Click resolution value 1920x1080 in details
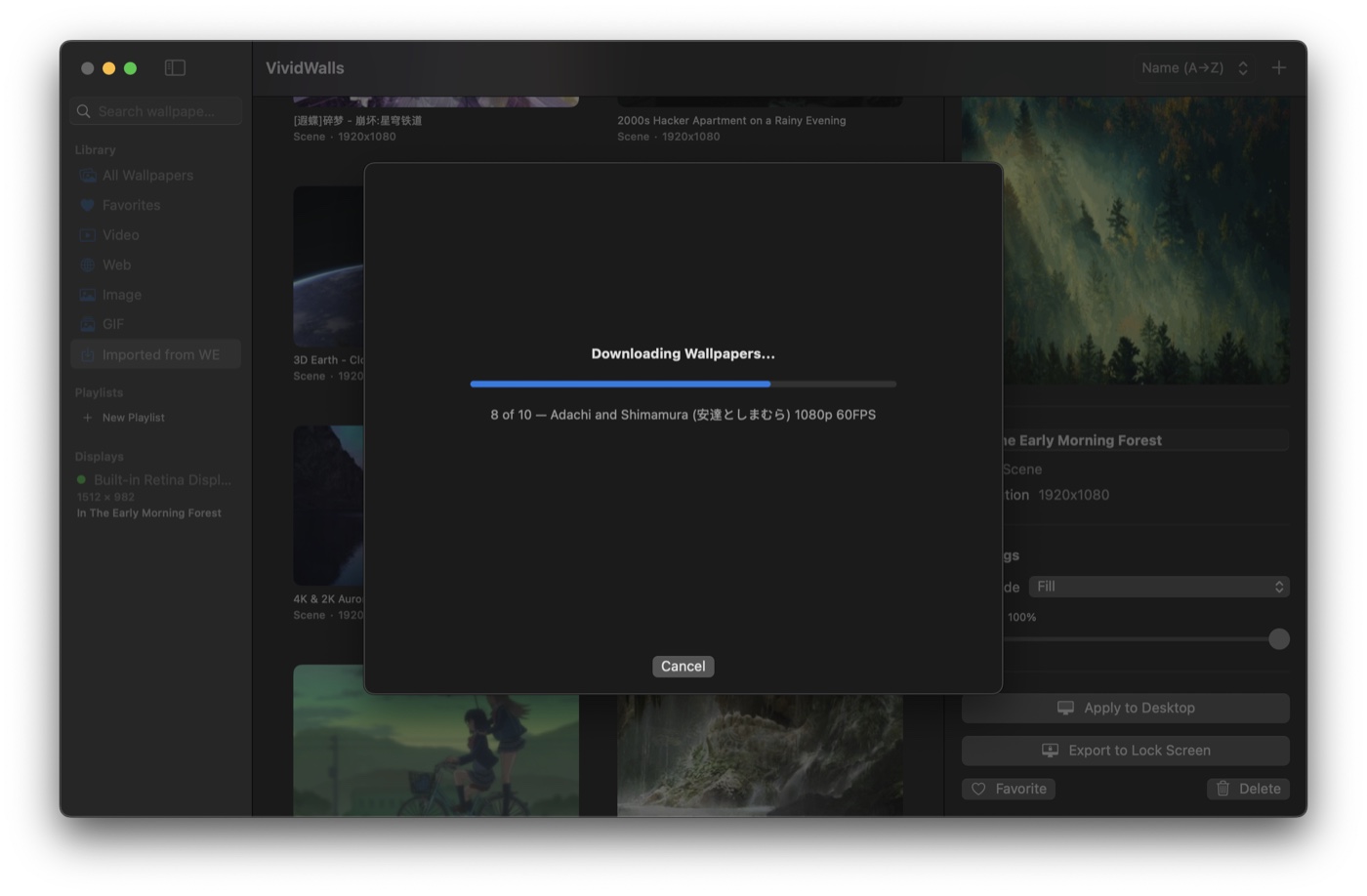The image size is (1367, 896). coord(1073,495)
